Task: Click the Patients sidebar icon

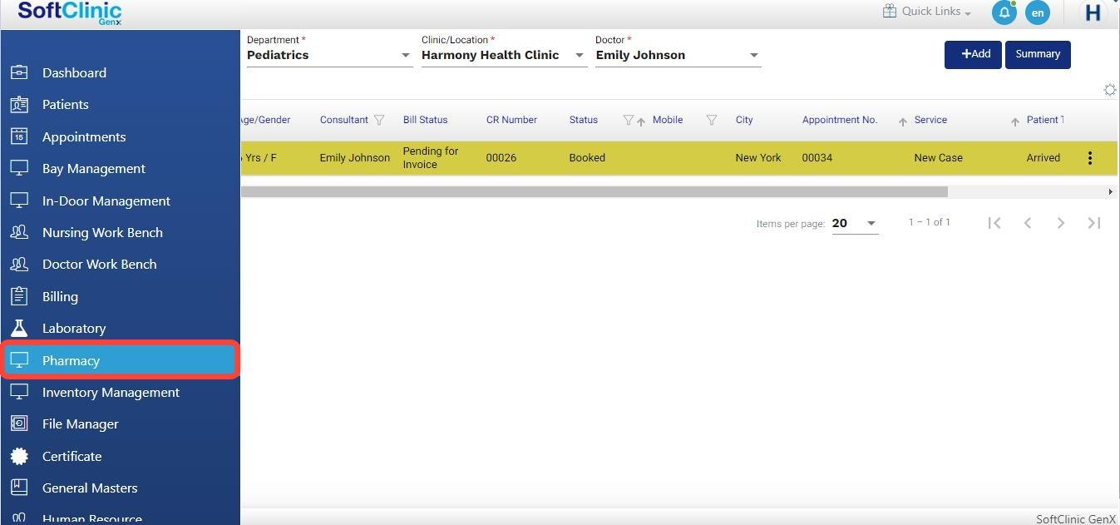Action: [x=19, y=104]
